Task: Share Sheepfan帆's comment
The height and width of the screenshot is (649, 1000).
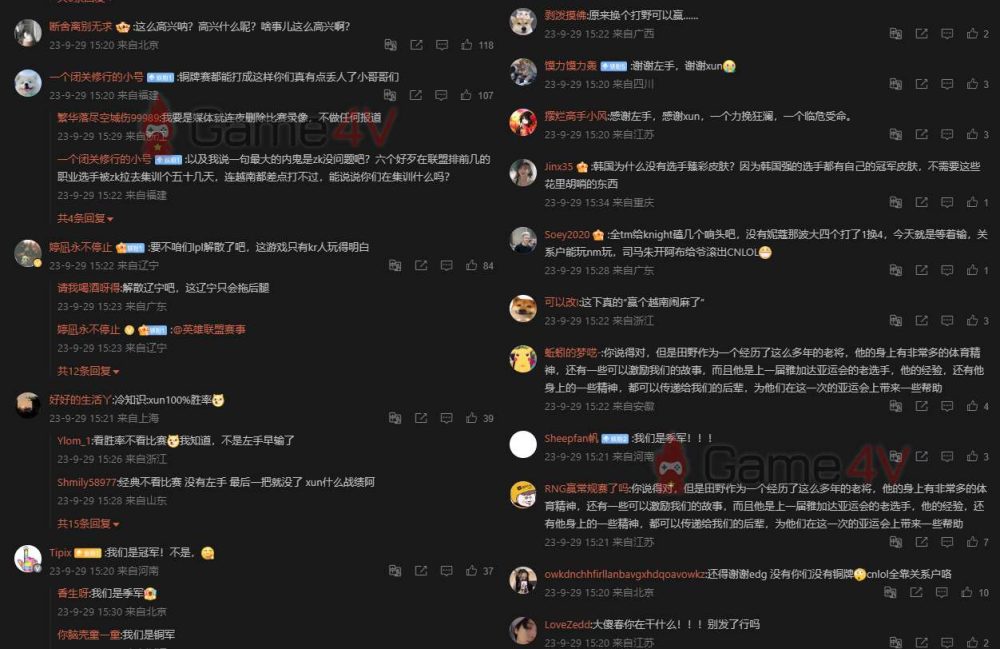Action: coord(922,456)
